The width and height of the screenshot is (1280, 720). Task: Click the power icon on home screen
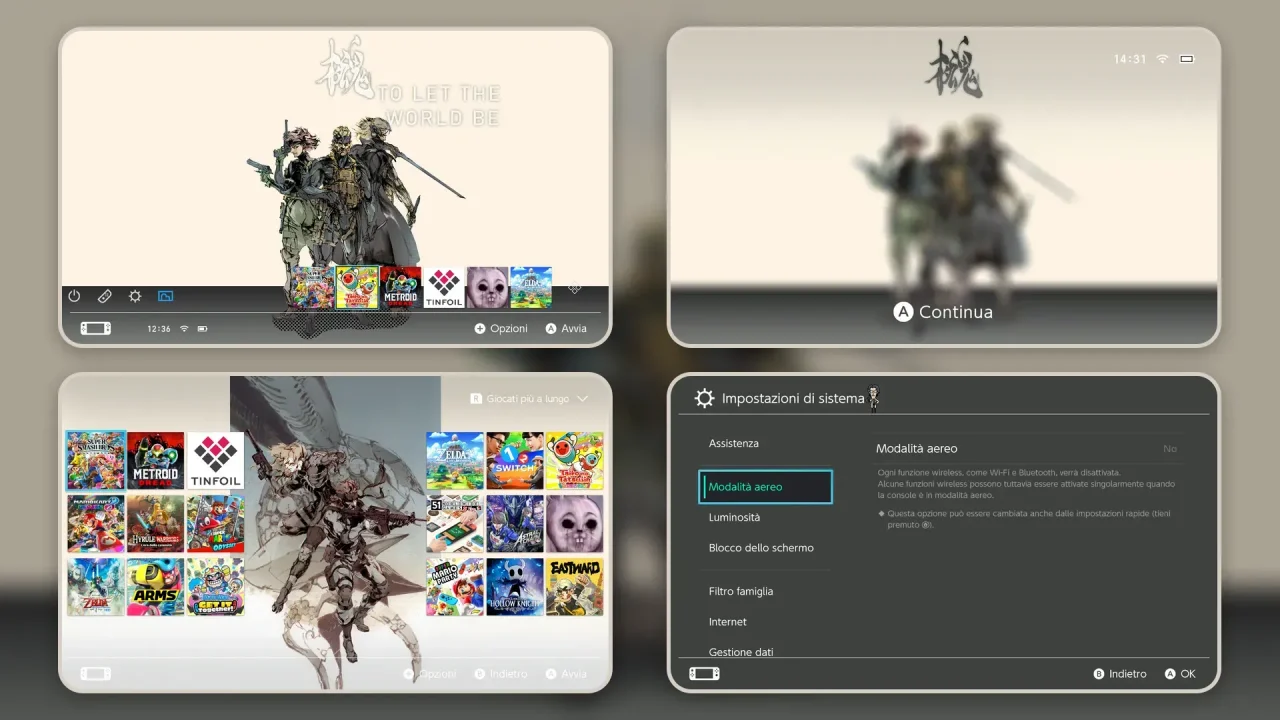[74, 296]
